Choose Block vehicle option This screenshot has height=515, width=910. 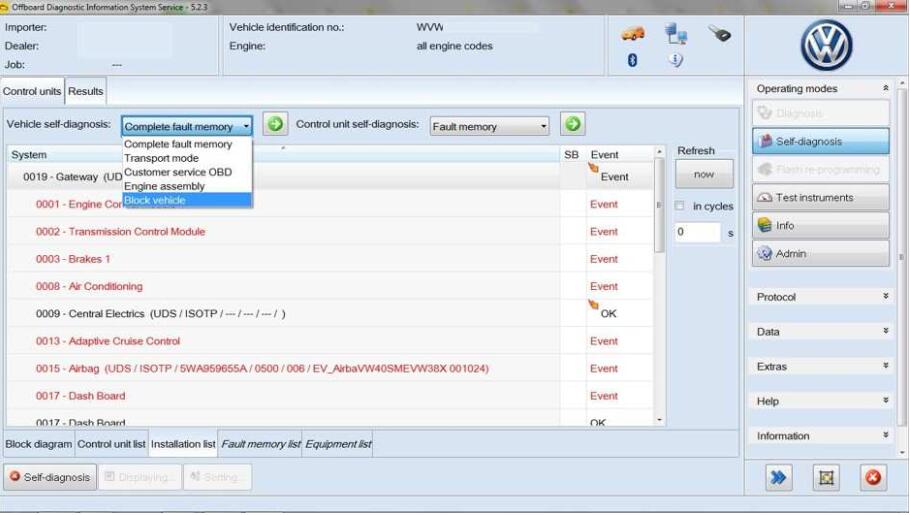(187, 200)
